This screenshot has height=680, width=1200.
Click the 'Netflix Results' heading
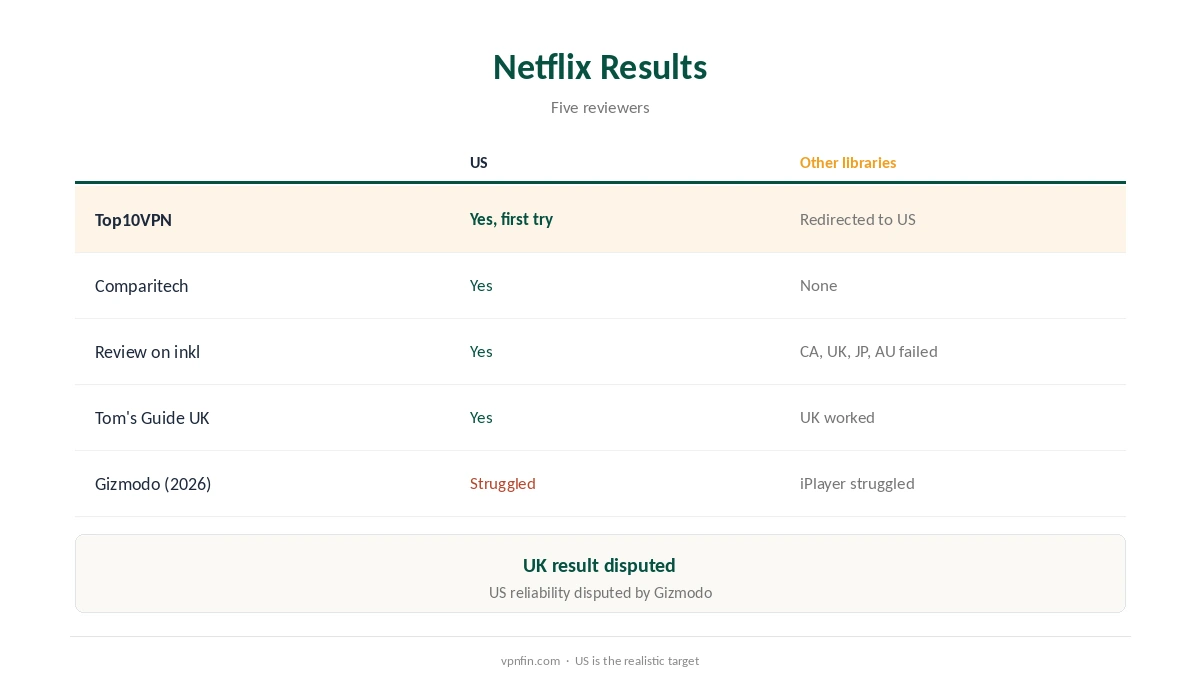point(600,67)
